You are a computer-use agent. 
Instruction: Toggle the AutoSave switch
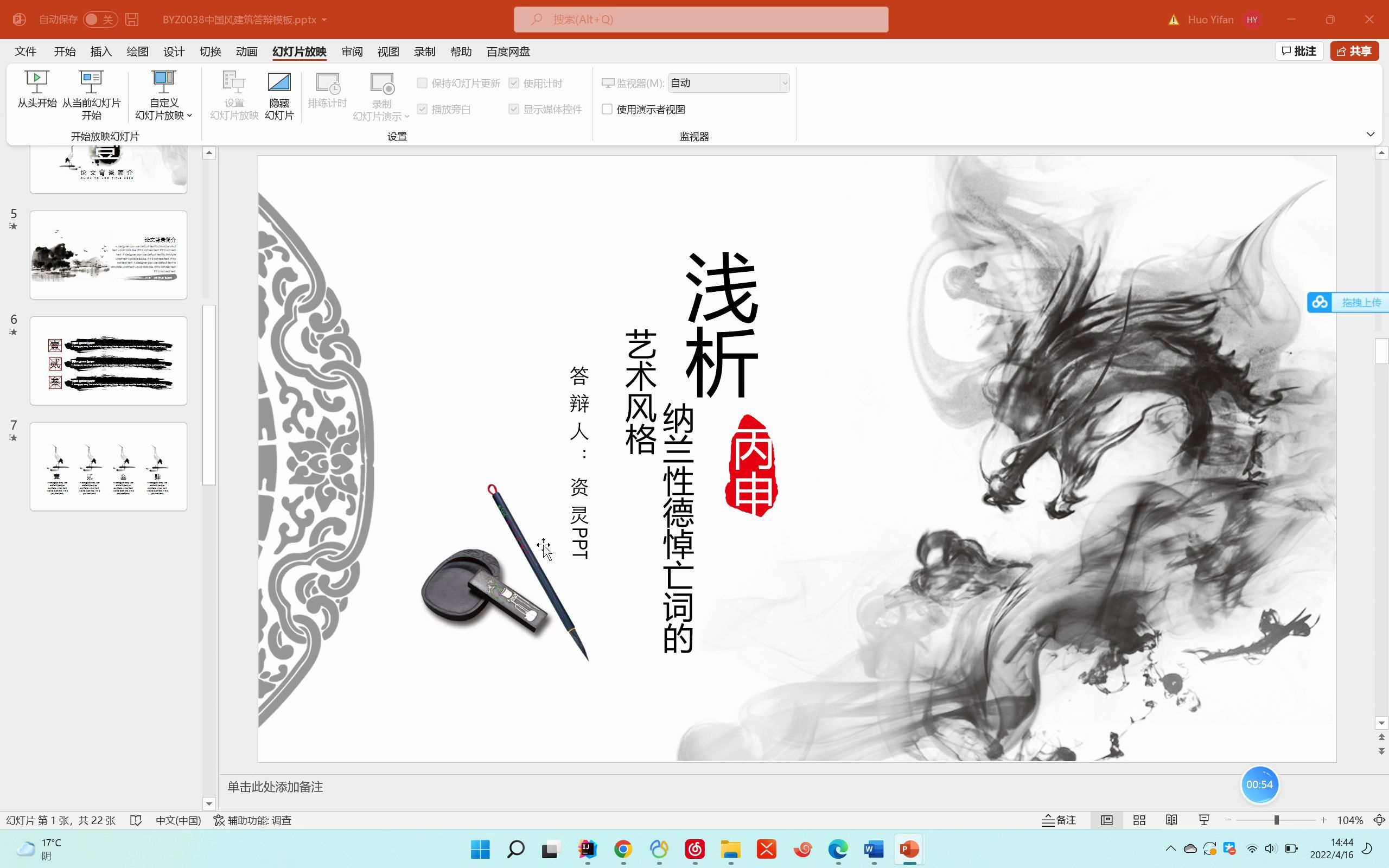(x=100, y=20)
